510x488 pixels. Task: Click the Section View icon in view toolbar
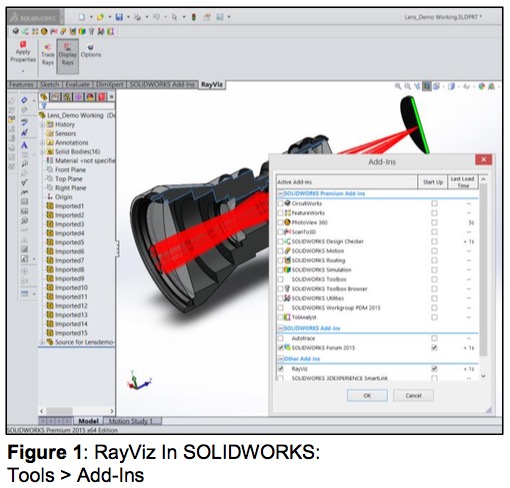tap(427, 86)
